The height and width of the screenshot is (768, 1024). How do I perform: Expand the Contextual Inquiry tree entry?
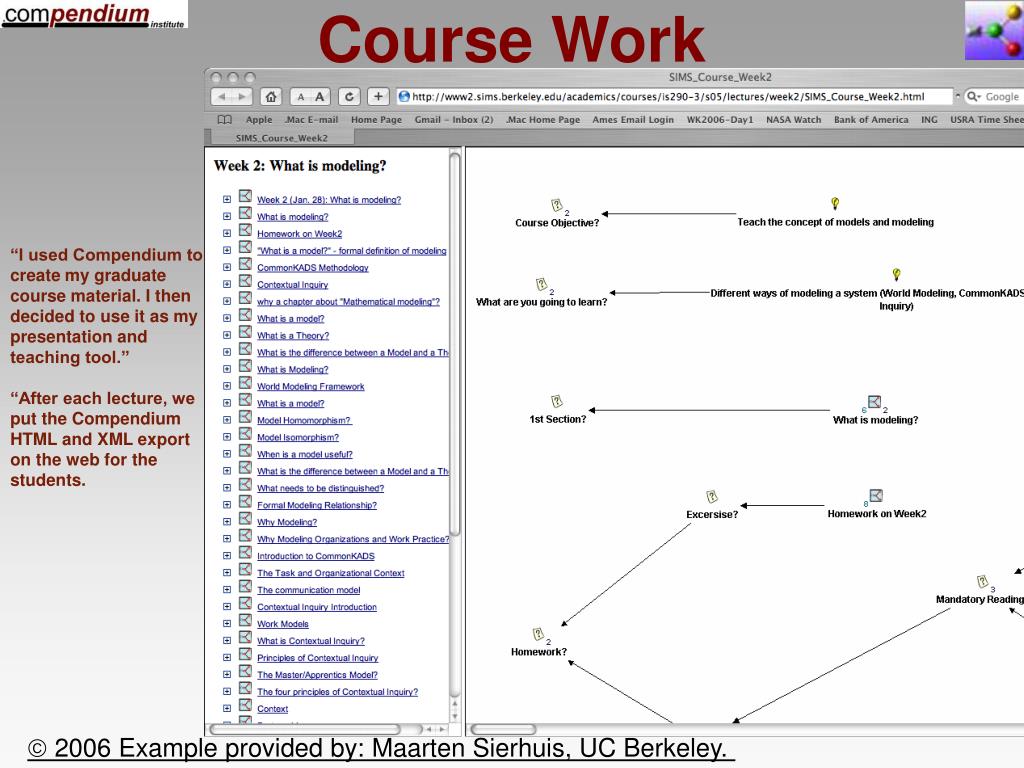(227, 284)
